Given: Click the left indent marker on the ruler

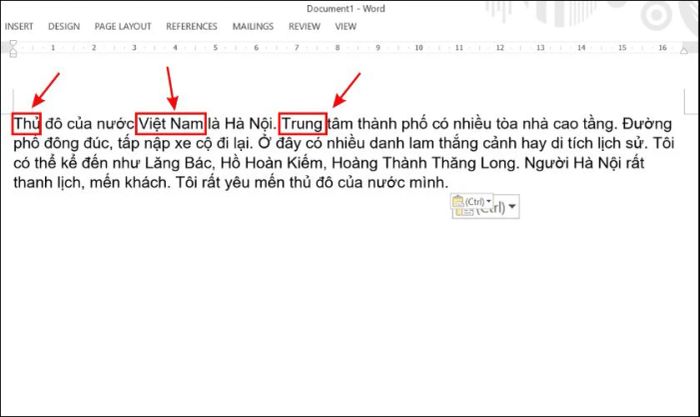Looking at the screenshot, I should pyautogui.click(x=14, y=47).
